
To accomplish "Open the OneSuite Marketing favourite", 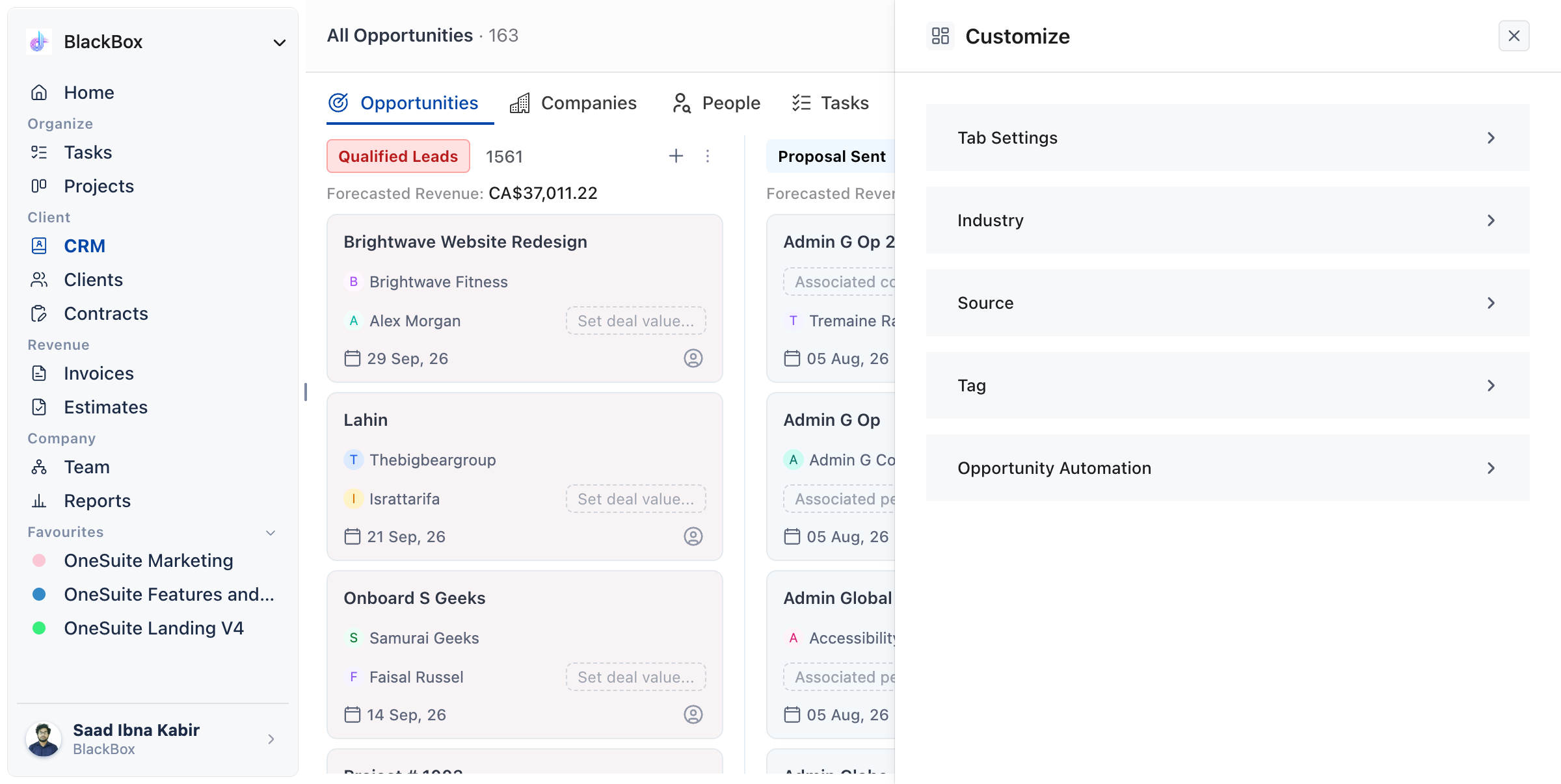I will [x=148, y=560].
